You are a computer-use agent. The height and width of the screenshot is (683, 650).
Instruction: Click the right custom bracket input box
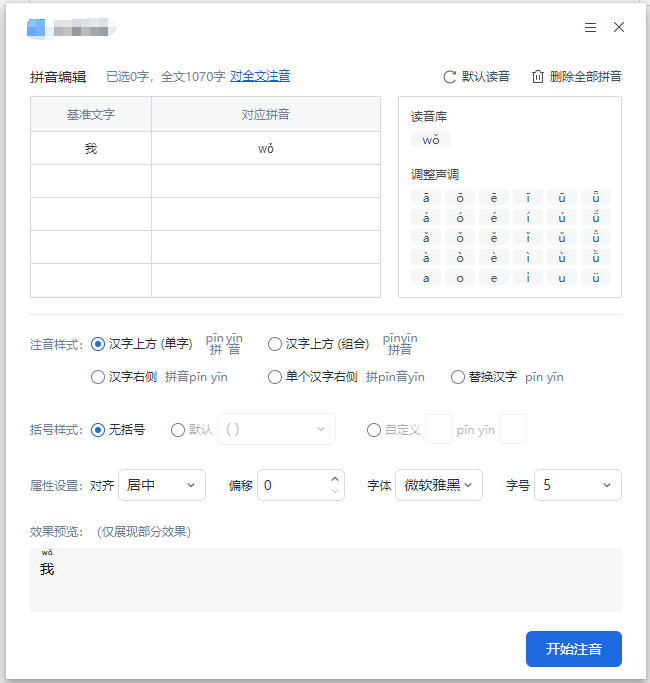[x=513, y=429]
